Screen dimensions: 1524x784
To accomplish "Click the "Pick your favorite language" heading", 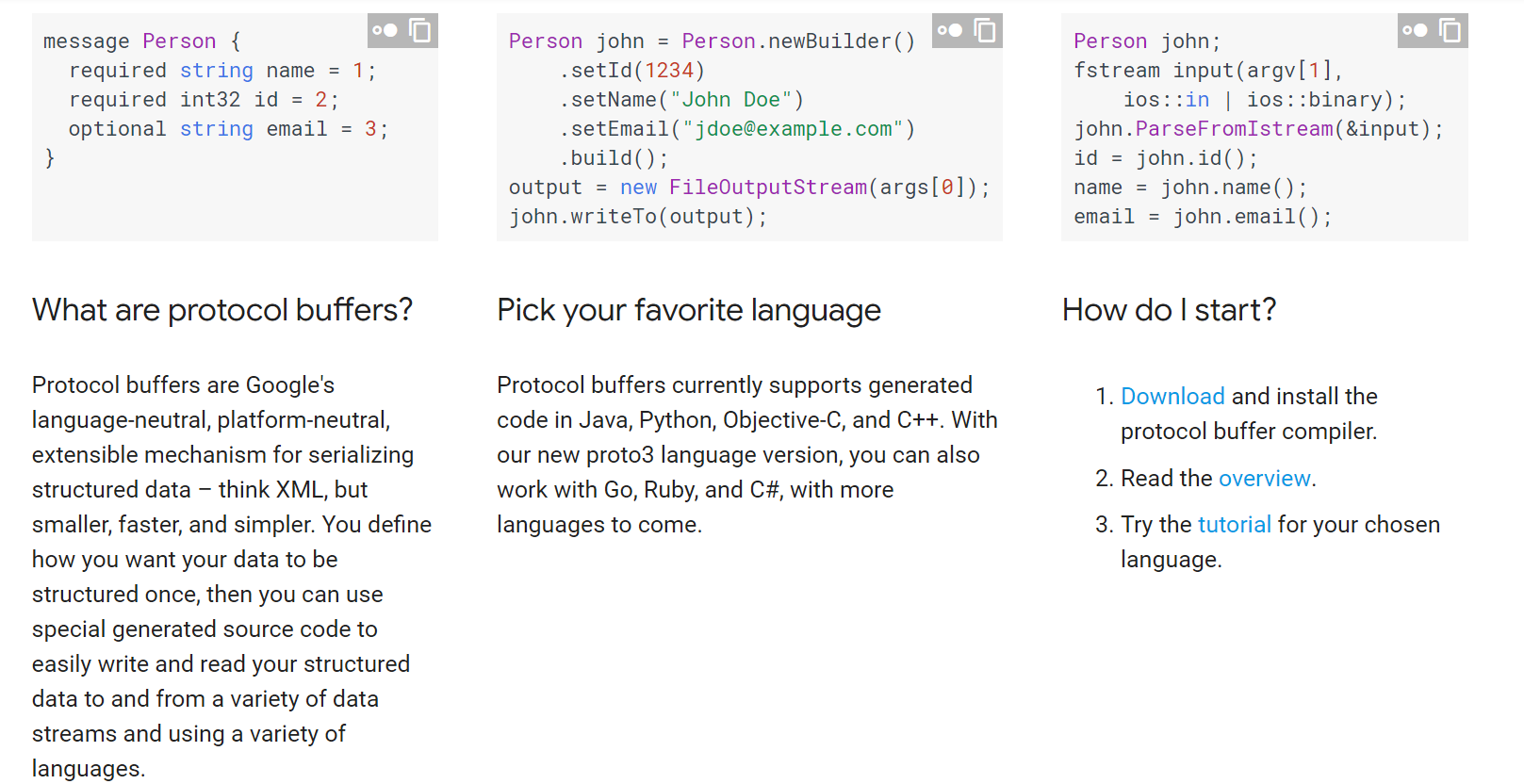I will coord(689,310).
